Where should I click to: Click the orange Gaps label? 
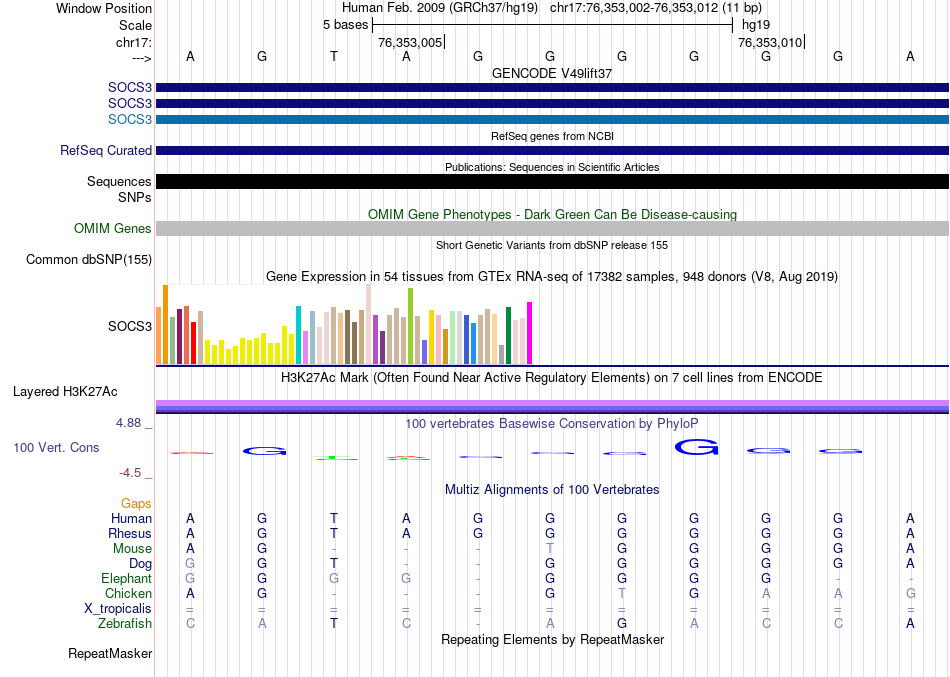point(136,504)
